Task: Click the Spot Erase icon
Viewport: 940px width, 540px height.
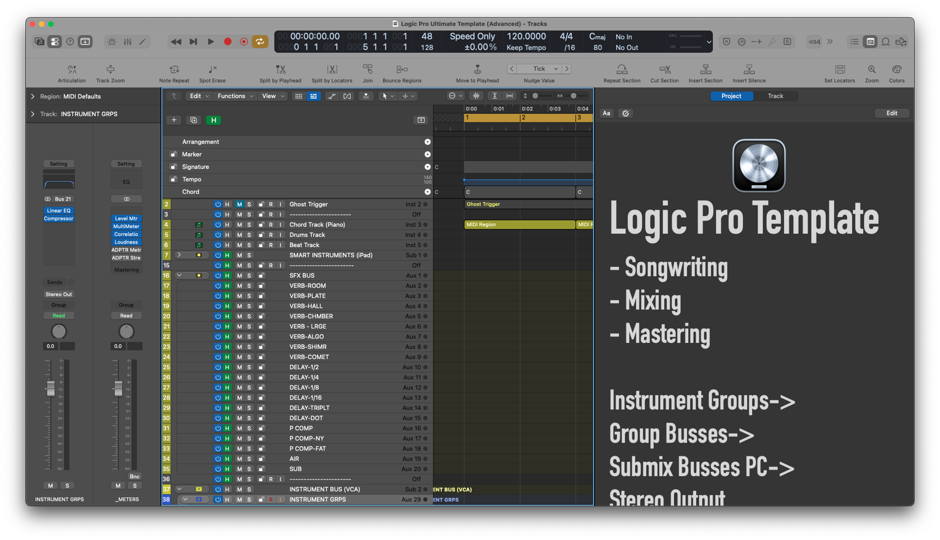Action: click(x=212, y=70)
